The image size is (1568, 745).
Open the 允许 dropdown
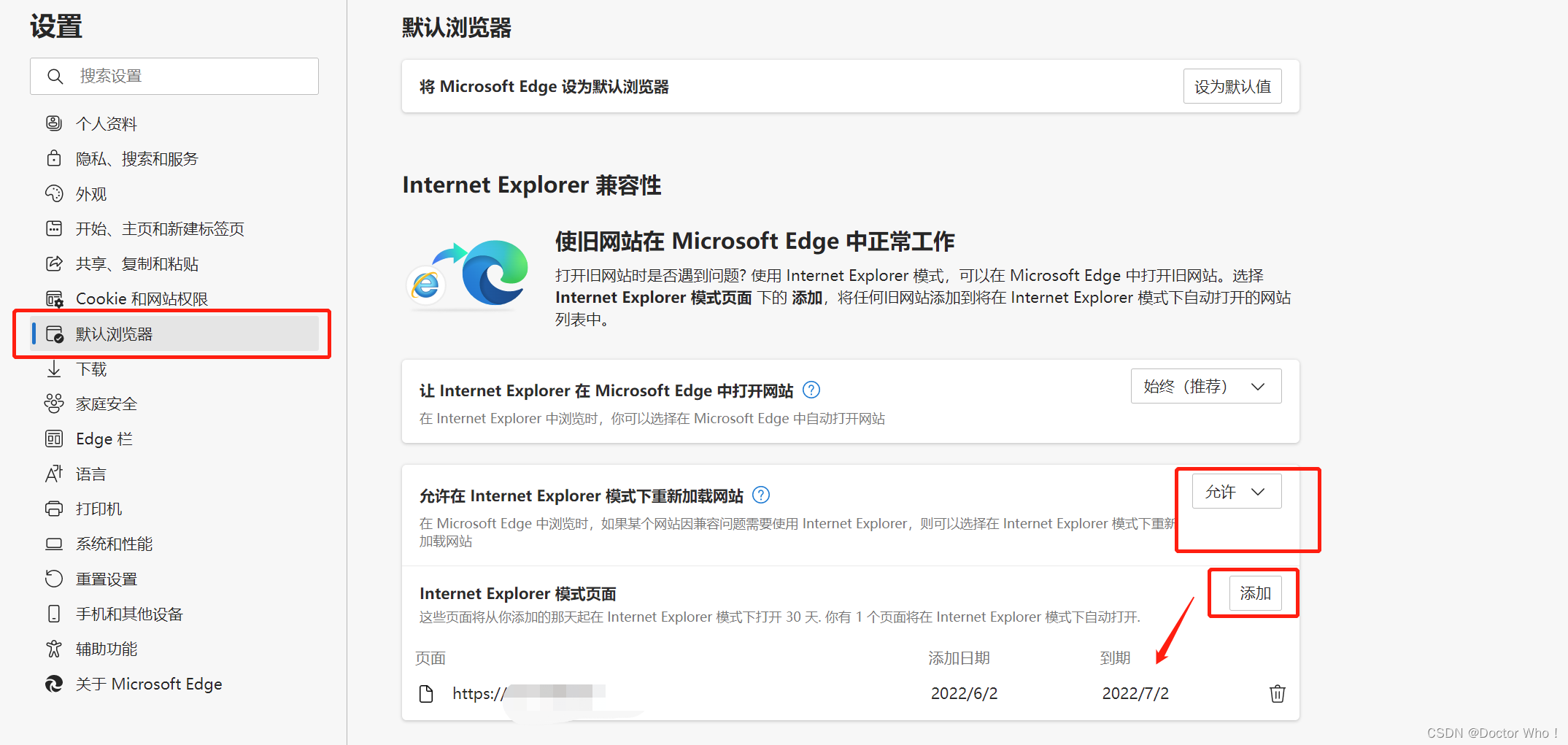(1237, 492)
